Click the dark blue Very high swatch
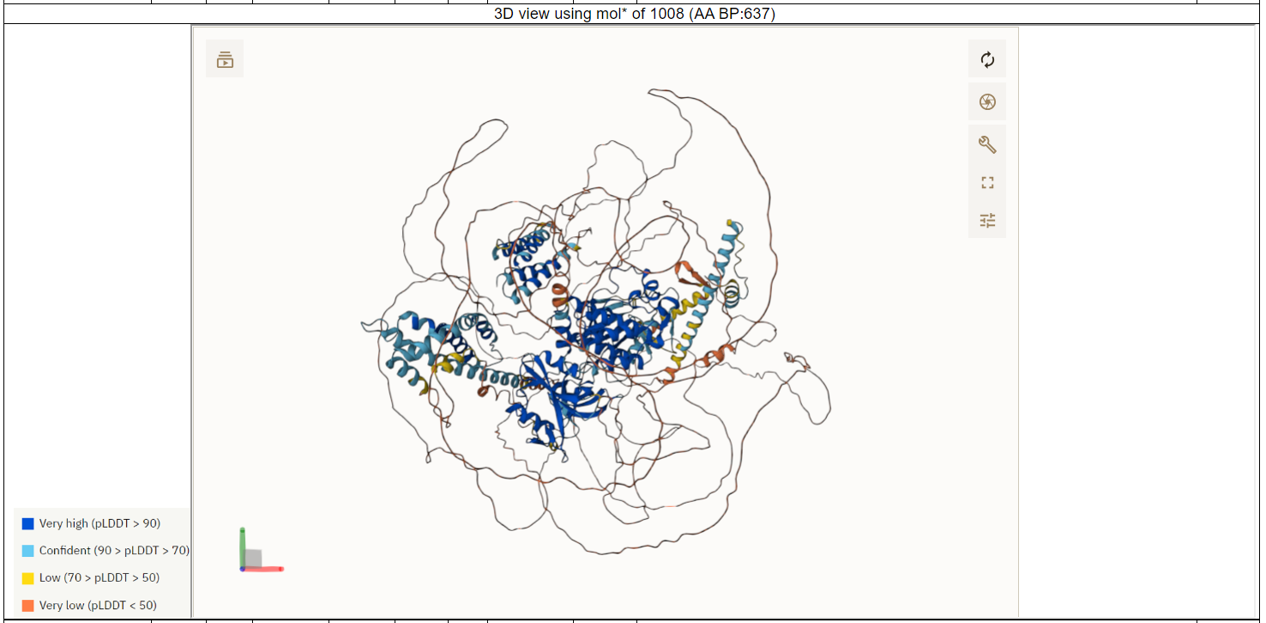Screen dimensions: 1266x623 [28, 523]
